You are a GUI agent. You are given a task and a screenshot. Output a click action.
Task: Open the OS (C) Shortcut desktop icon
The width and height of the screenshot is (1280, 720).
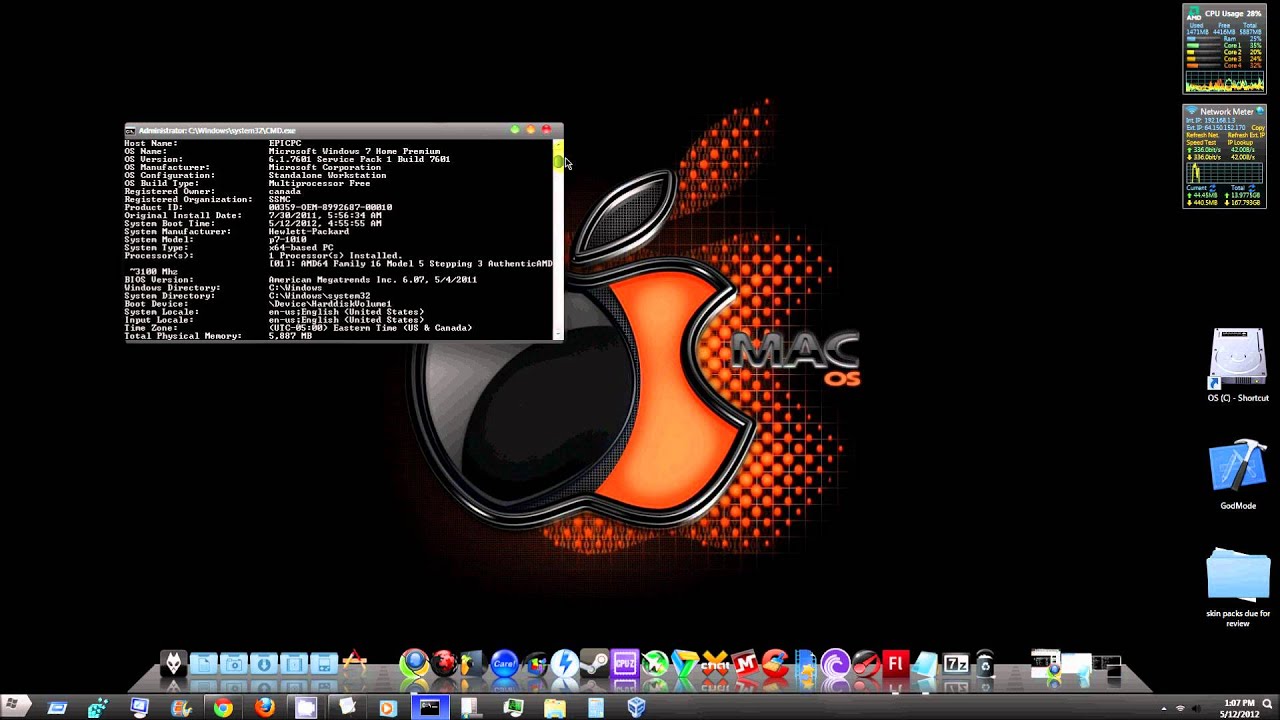point(1238,366)
